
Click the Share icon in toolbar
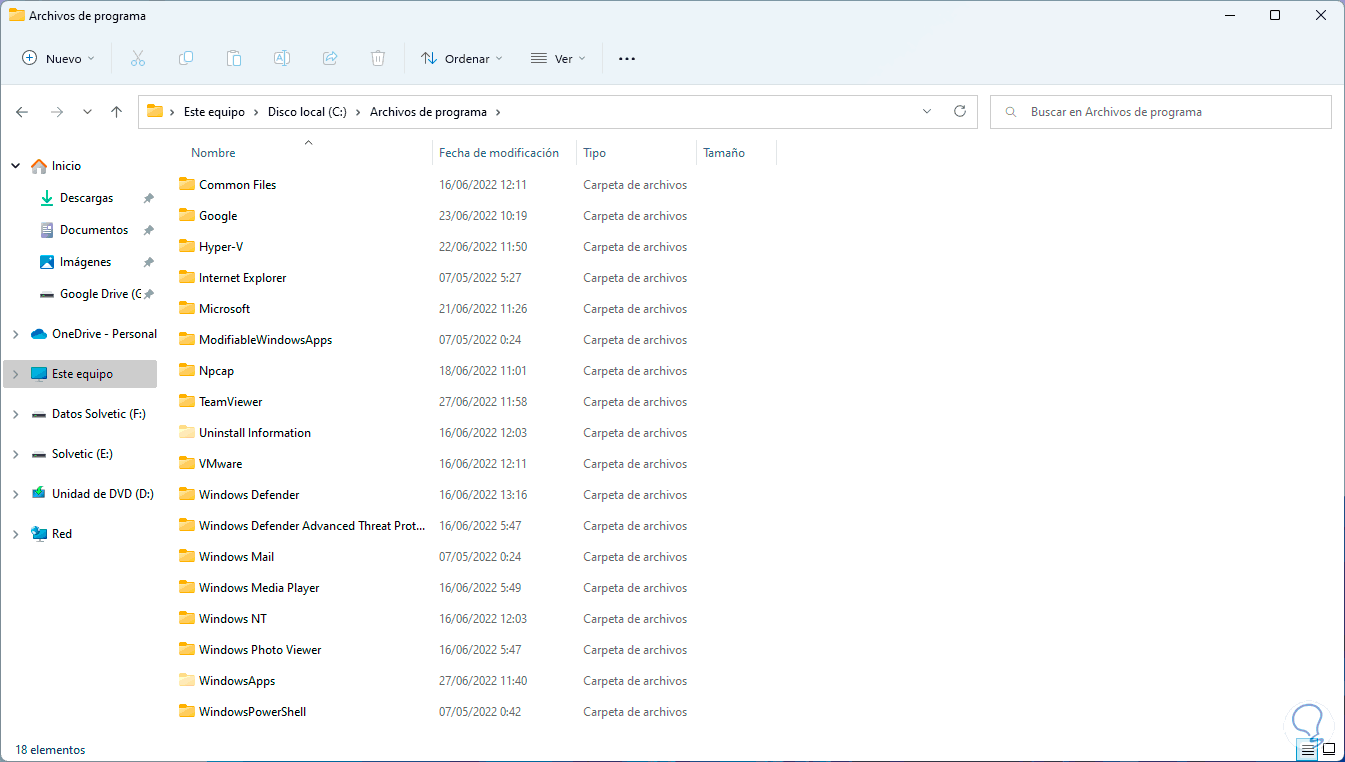[x=330, y=59]
